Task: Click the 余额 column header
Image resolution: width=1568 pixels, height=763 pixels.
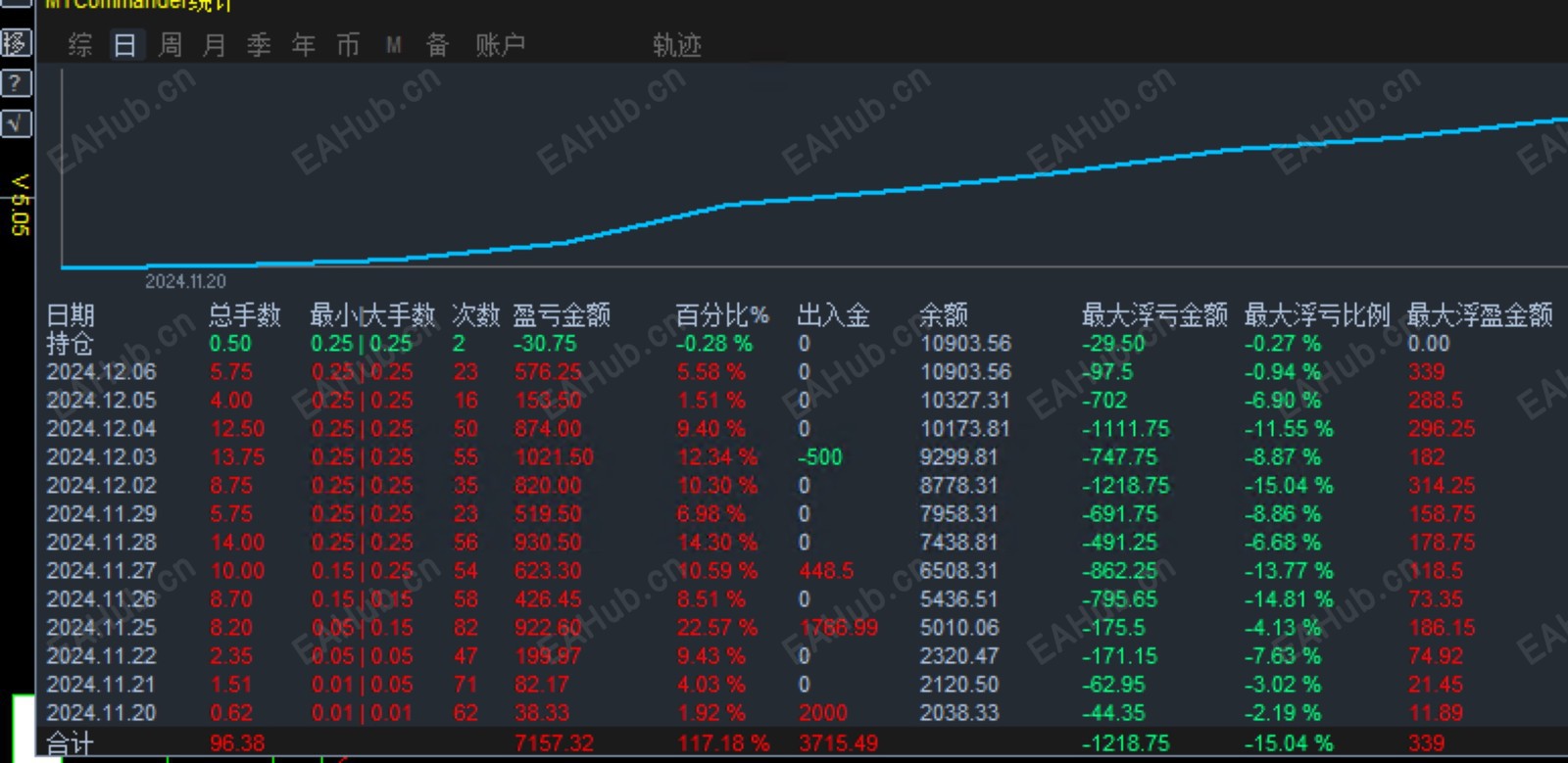Action: tap(943, 315)
